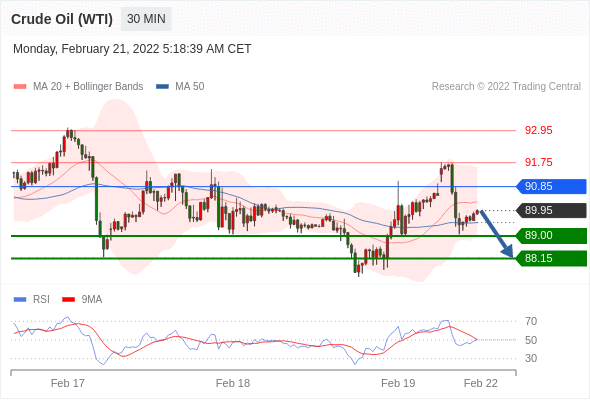Viewport: 590px width, 400px height.
Task: Click the Feb 22 date axis label
Action: coord(481,383)
